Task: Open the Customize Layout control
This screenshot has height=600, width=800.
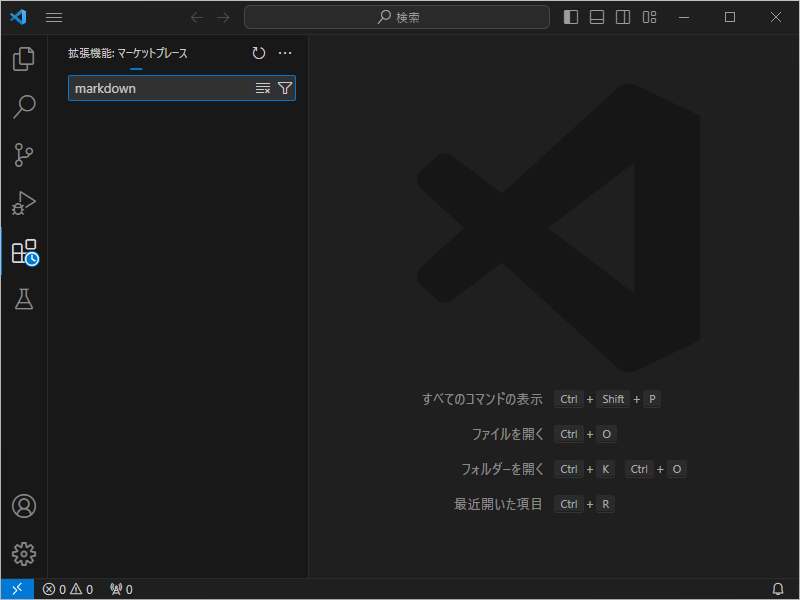Action: click(x=648, y=17)
